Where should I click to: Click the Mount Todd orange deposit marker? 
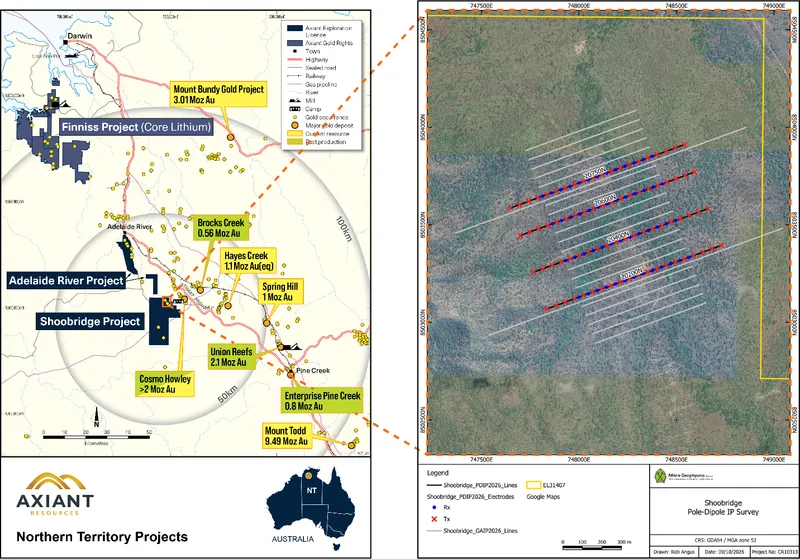(x=351, y=445)
